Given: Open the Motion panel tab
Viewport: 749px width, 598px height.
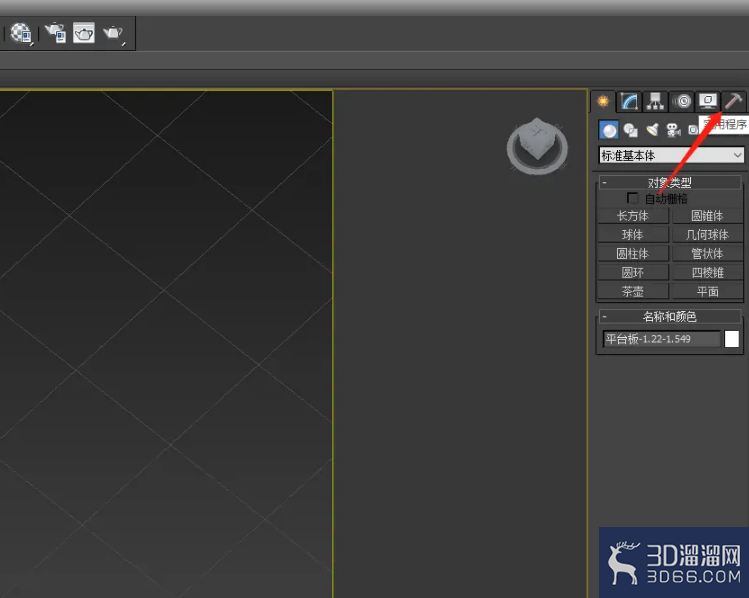Looking at the screenshot, I should [x=682, y=101].
